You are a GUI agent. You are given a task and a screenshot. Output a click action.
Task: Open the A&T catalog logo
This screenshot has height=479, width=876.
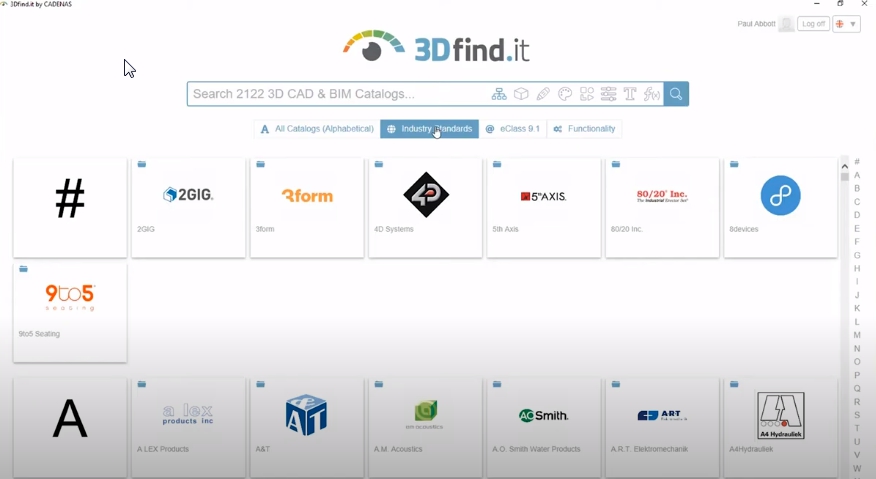[x=306, y=415]
